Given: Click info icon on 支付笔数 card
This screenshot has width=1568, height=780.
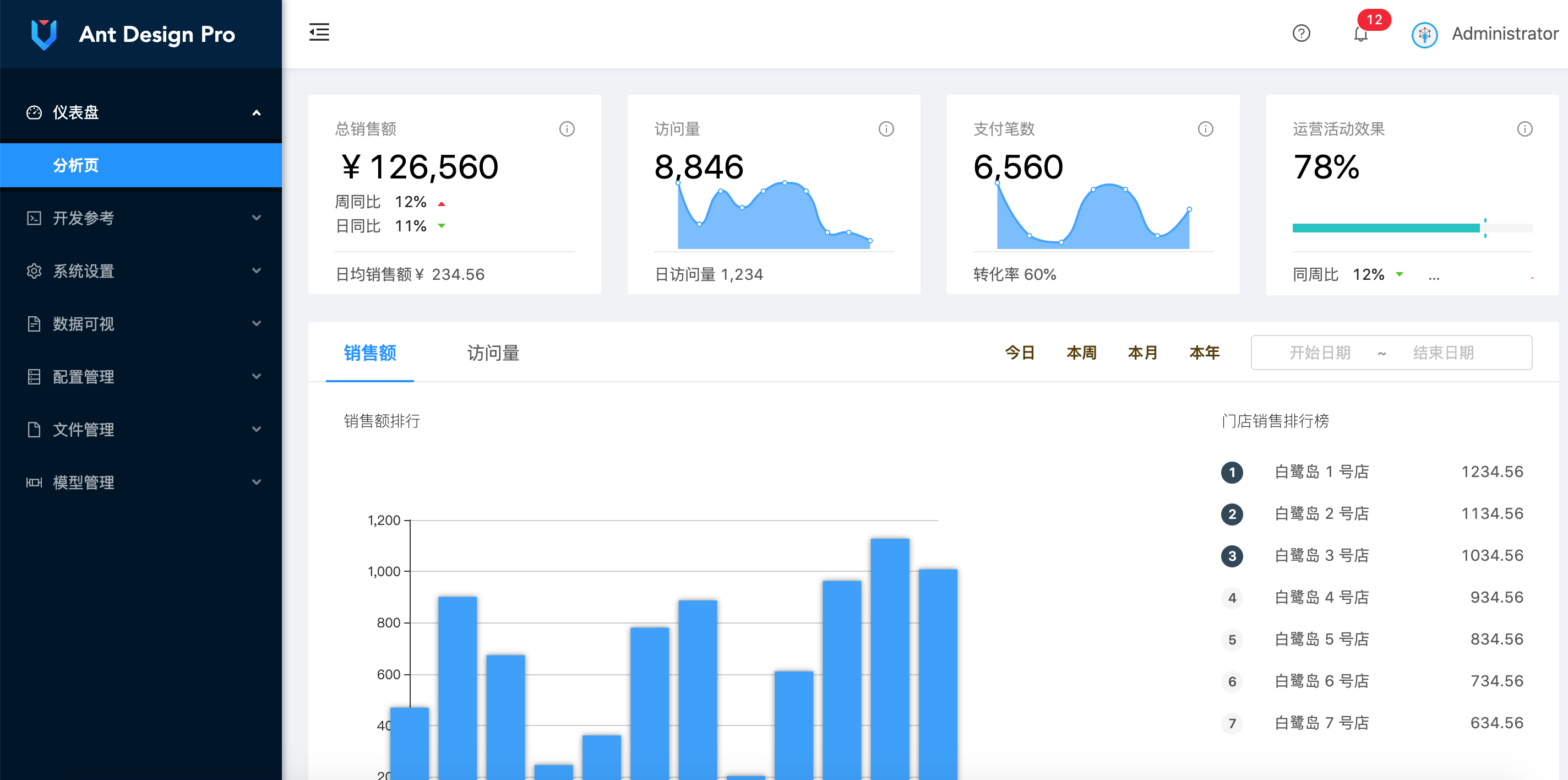Looking at the screenshot, I should coord(1205,129).
